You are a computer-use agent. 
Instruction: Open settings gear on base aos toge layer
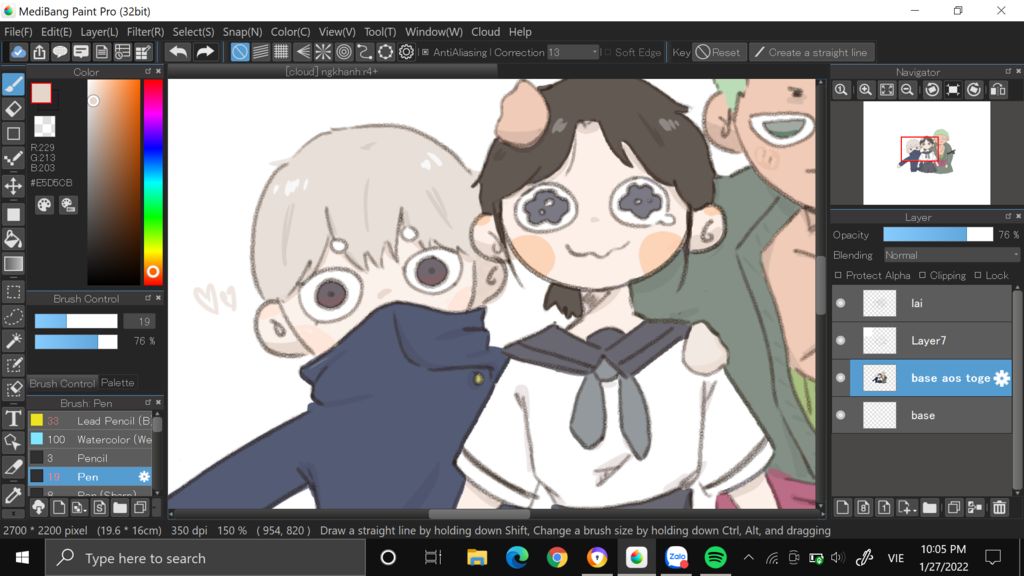click(x=1001, y=377)
